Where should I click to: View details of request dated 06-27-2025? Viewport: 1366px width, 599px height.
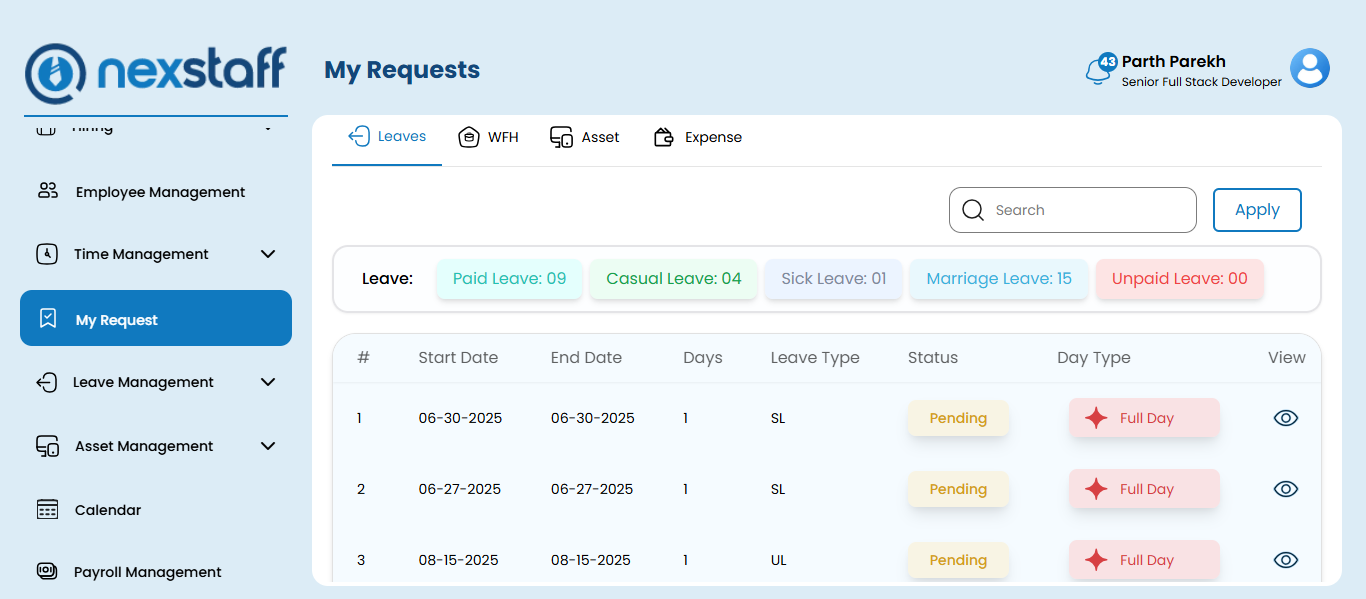(x=1286, y=489)
